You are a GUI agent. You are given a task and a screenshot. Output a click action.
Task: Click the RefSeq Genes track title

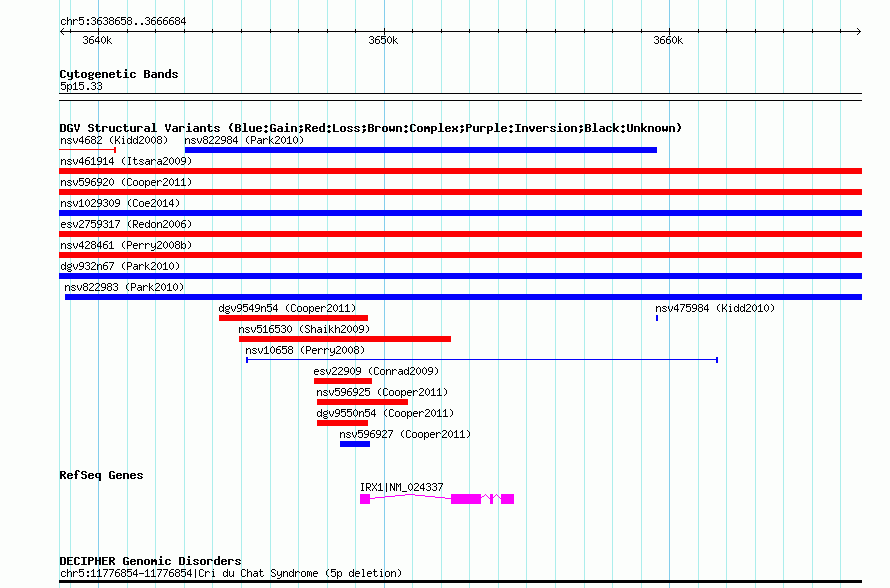click(x=101, y=475)
